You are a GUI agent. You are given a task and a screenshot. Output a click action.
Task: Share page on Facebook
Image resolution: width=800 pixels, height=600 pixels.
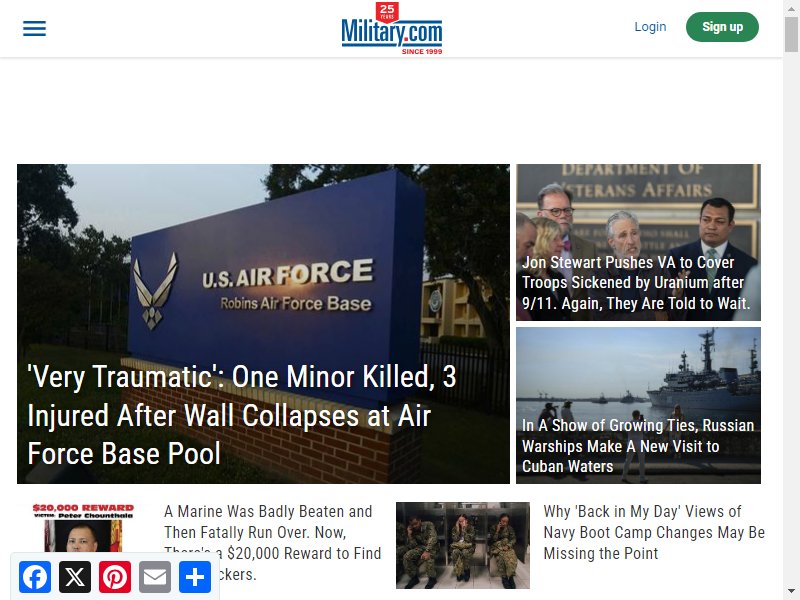(35, 577)
